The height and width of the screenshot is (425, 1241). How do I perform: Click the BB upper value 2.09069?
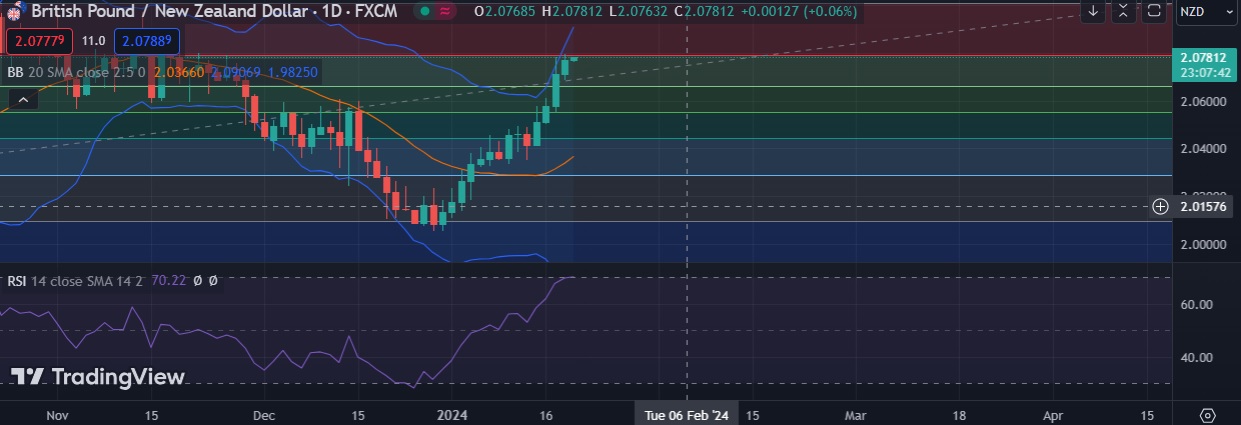[236, 72]
